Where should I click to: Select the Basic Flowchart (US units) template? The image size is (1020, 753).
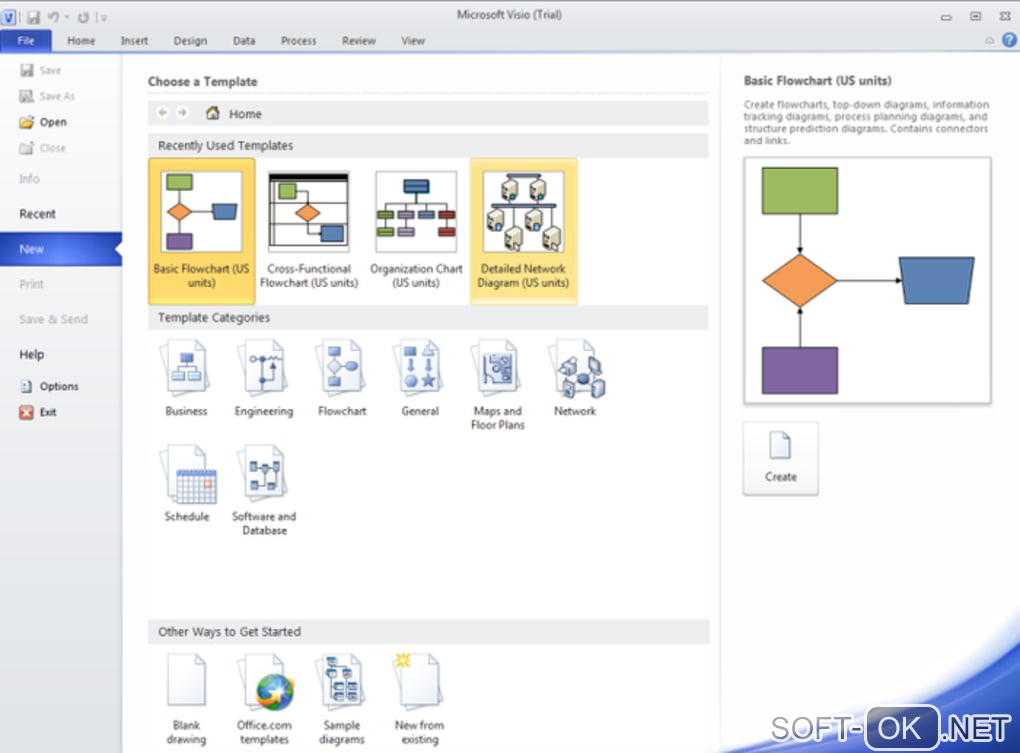(202, 231)
